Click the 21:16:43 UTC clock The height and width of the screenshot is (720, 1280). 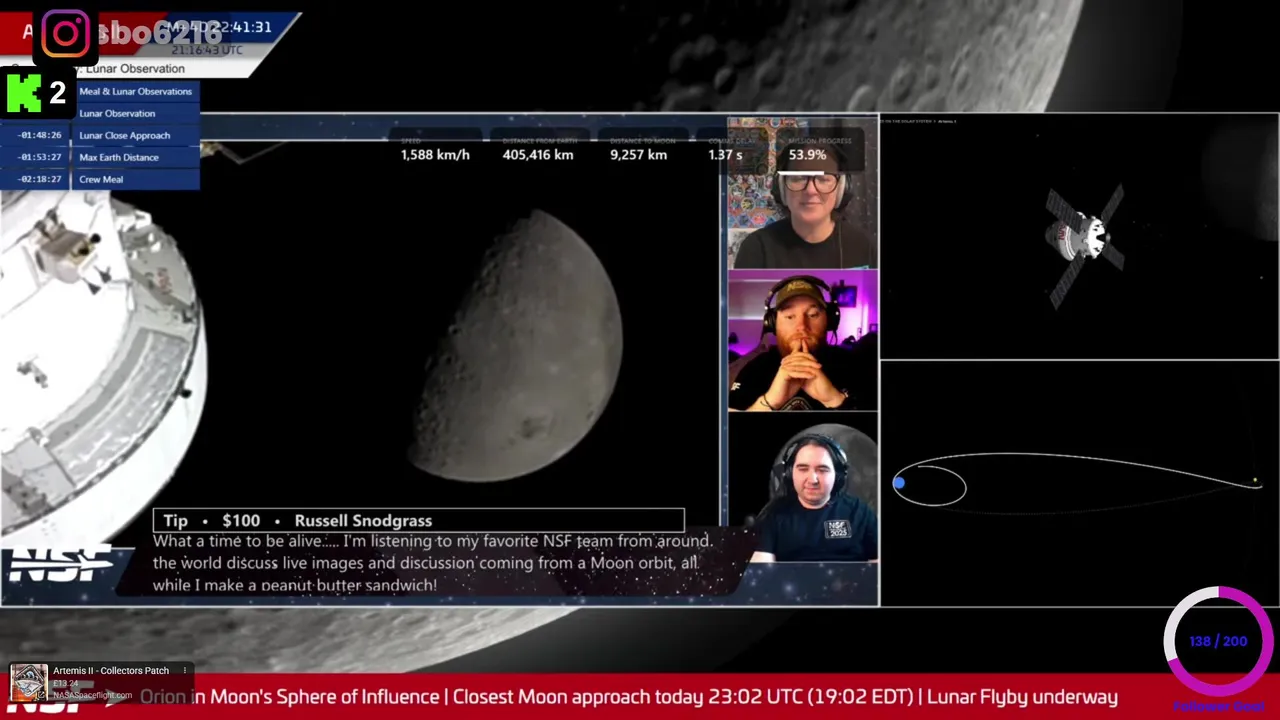[207, 50]
